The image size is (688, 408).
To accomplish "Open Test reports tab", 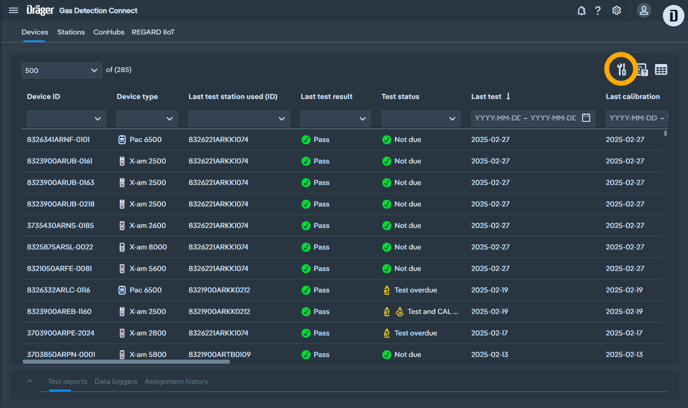I will [x=67, y=381].
